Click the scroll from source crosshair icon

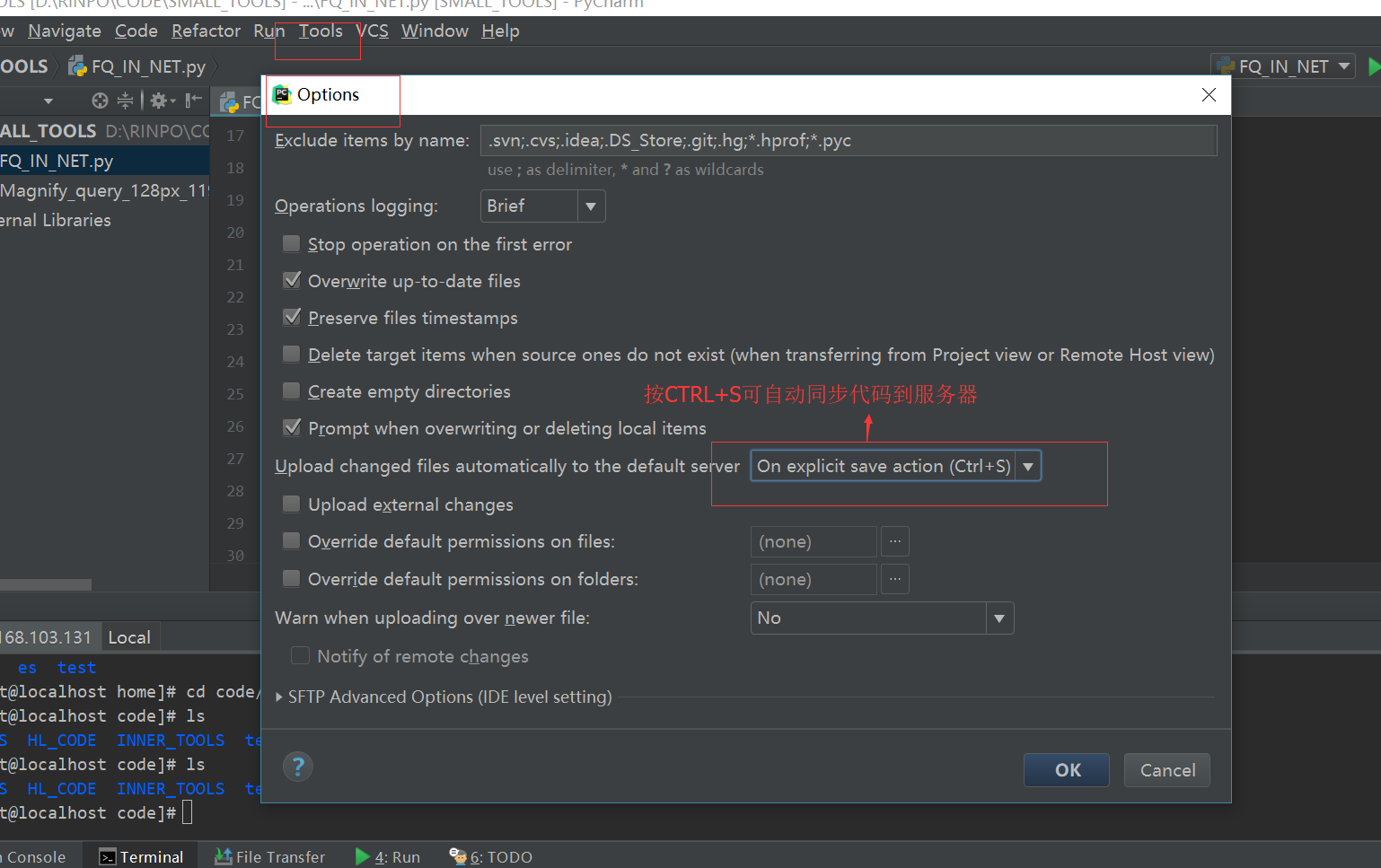100,101
